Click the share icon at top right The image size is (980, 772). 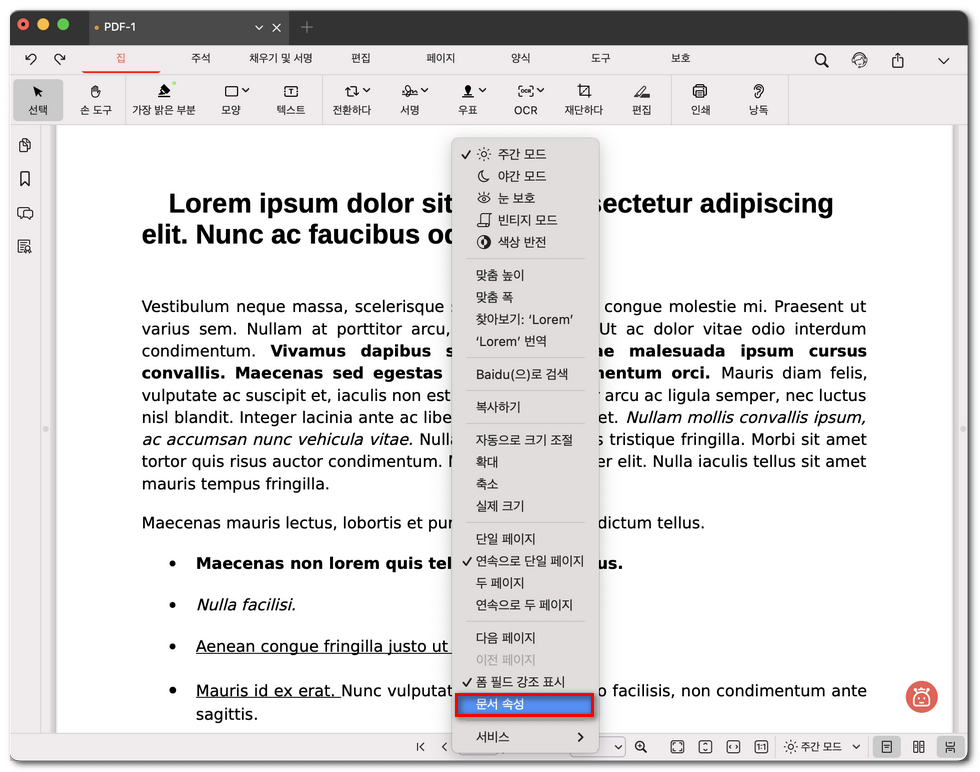[898, 60]
